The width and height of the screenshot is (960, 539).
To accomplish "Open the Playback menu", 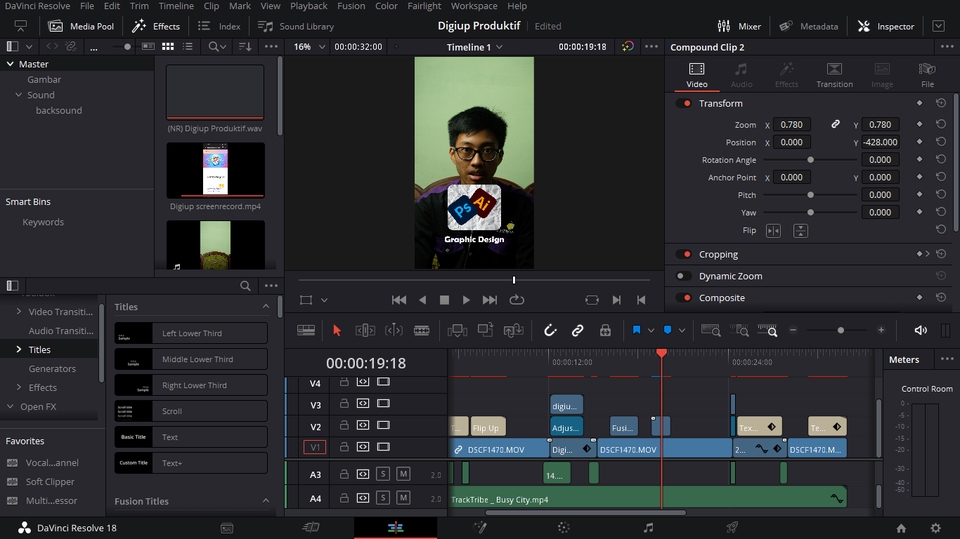I will pyautogui.click(x=309, y=6).
